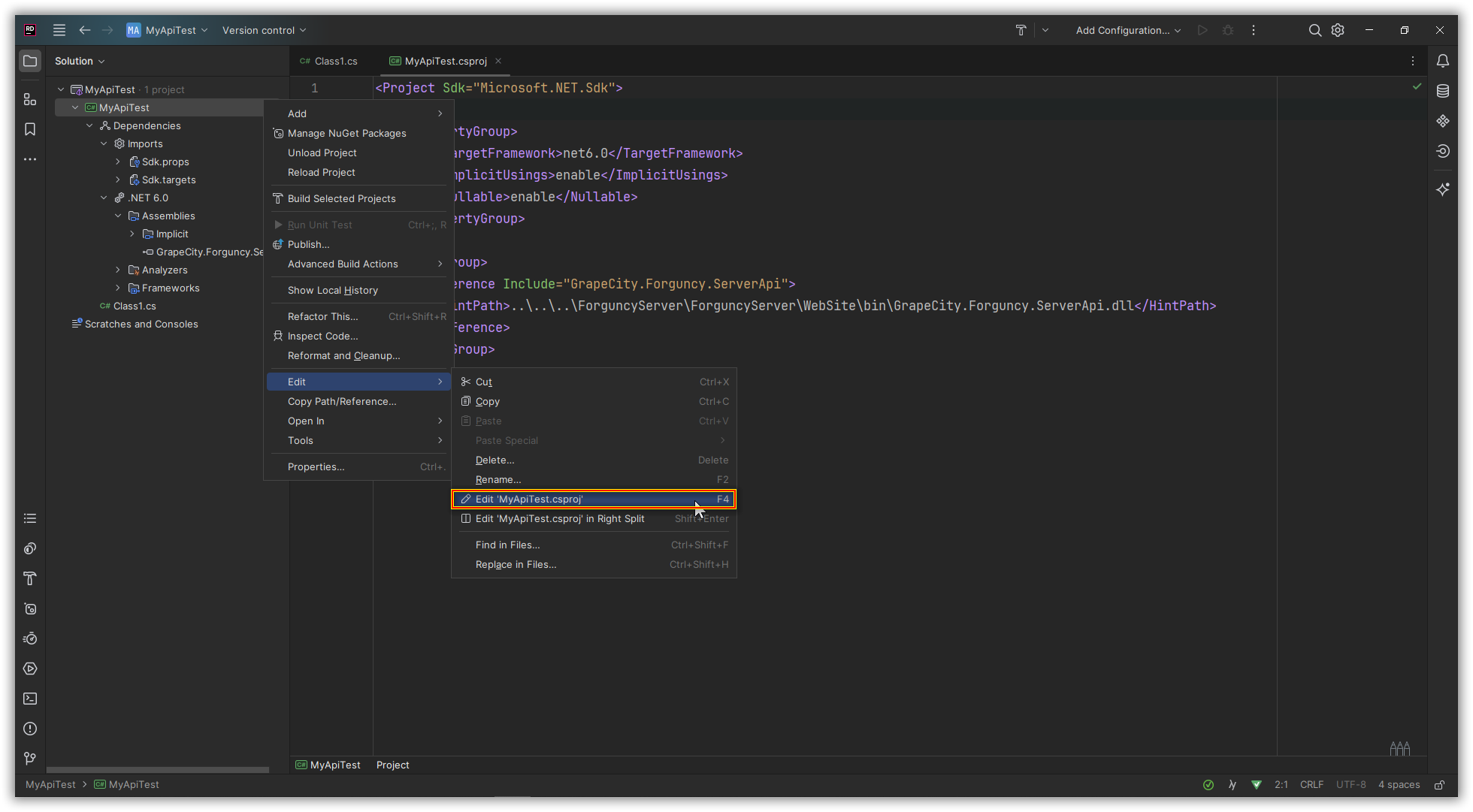Click Search Everywhere magnifier icon
The image size is (1473, 812).
coord(1314,30)
